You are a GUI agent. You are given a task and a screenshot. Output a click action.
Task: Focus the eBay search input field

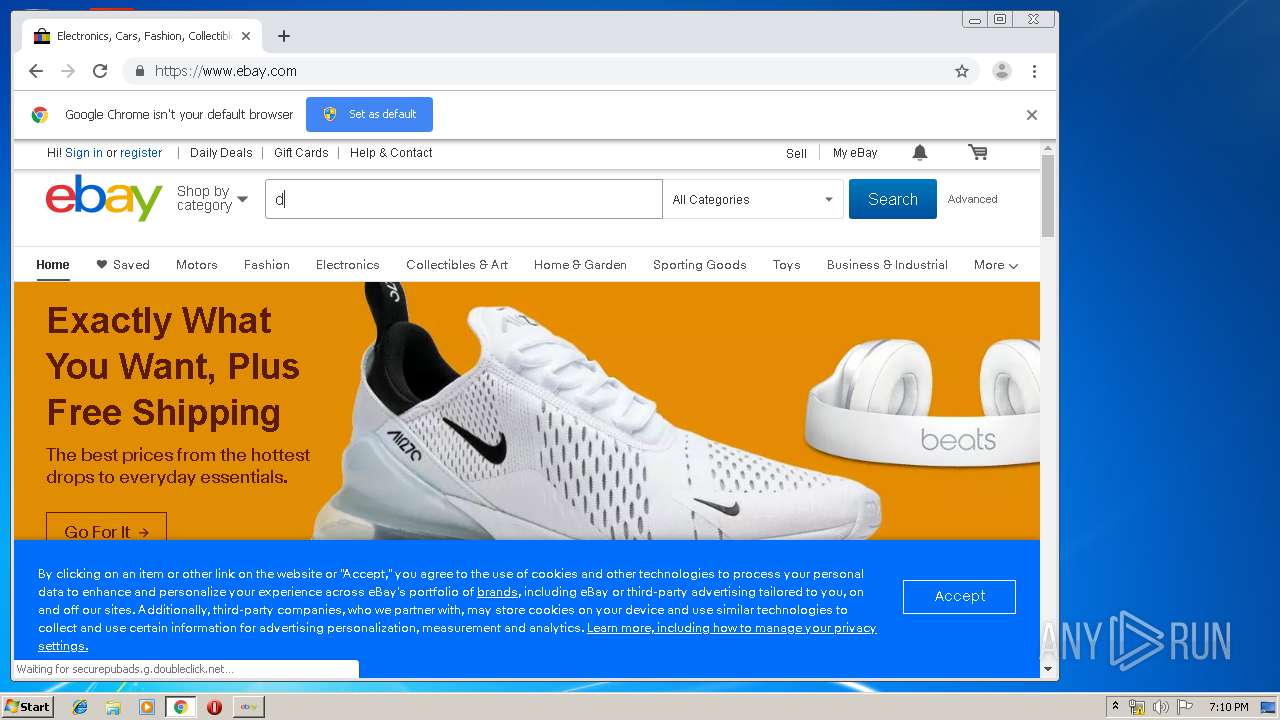[463, 199]
